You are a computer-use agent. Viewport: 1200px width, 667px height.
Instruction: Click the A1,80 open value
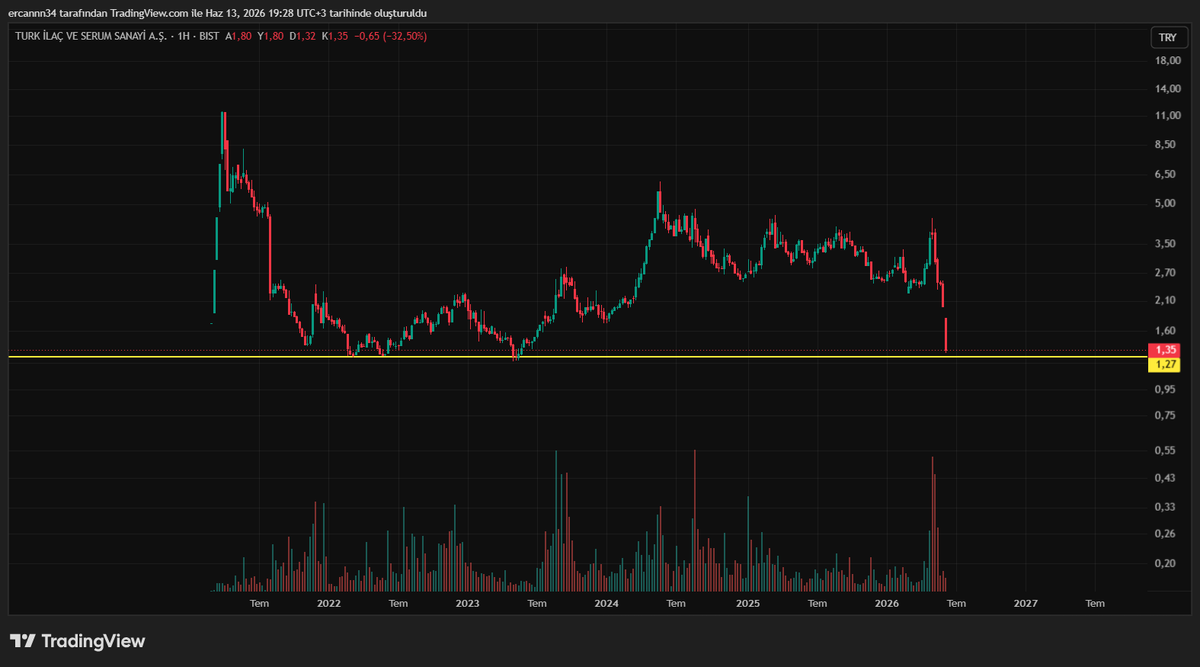pyautogui.click(x=240, y=36)
